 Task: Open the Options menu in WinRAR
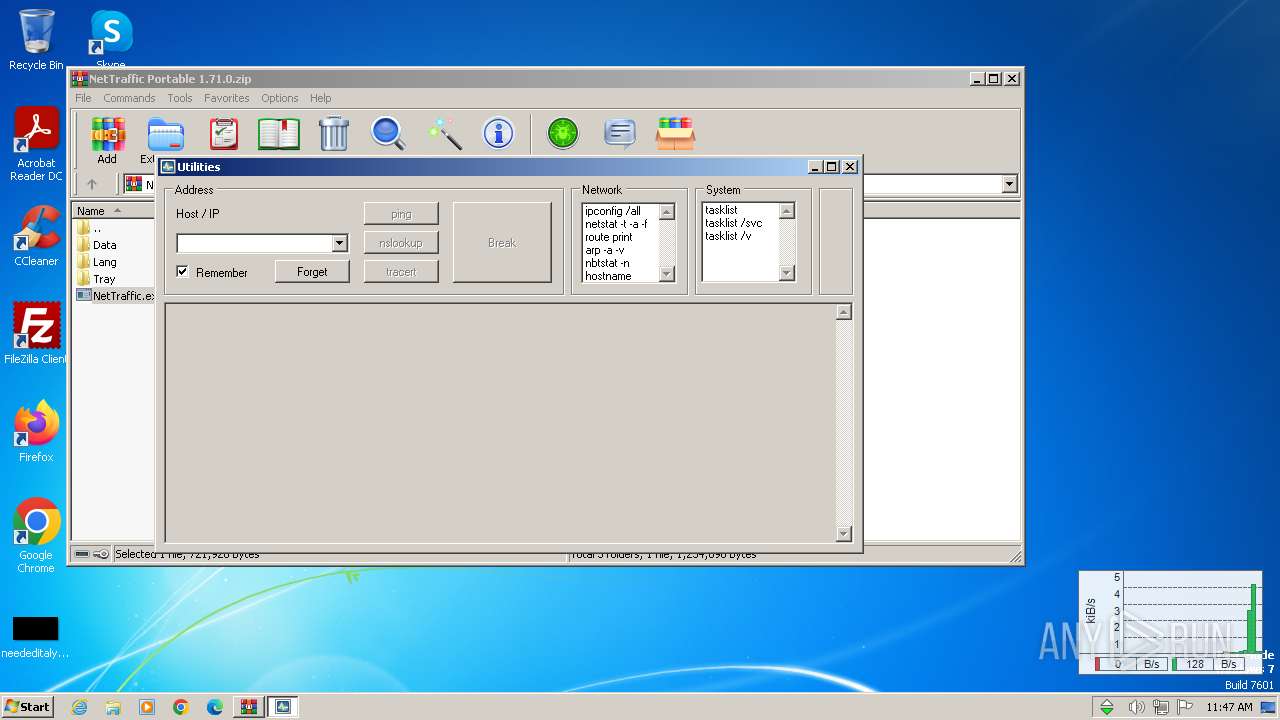click(280, 98)
